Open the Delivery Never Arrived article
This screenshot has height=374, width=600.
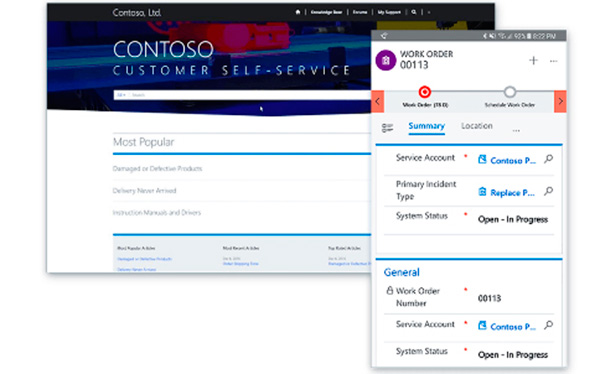(144, 191)
